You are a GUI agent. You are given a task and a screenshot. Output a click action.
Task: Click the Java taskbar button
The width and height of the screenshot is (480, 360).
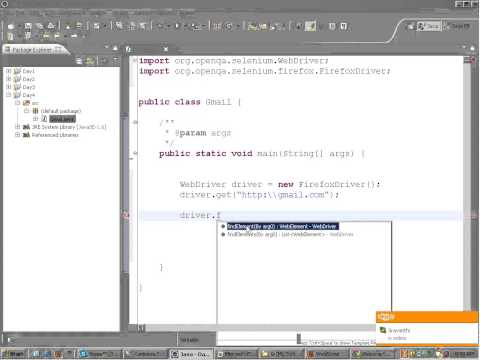tap(192, 354)
